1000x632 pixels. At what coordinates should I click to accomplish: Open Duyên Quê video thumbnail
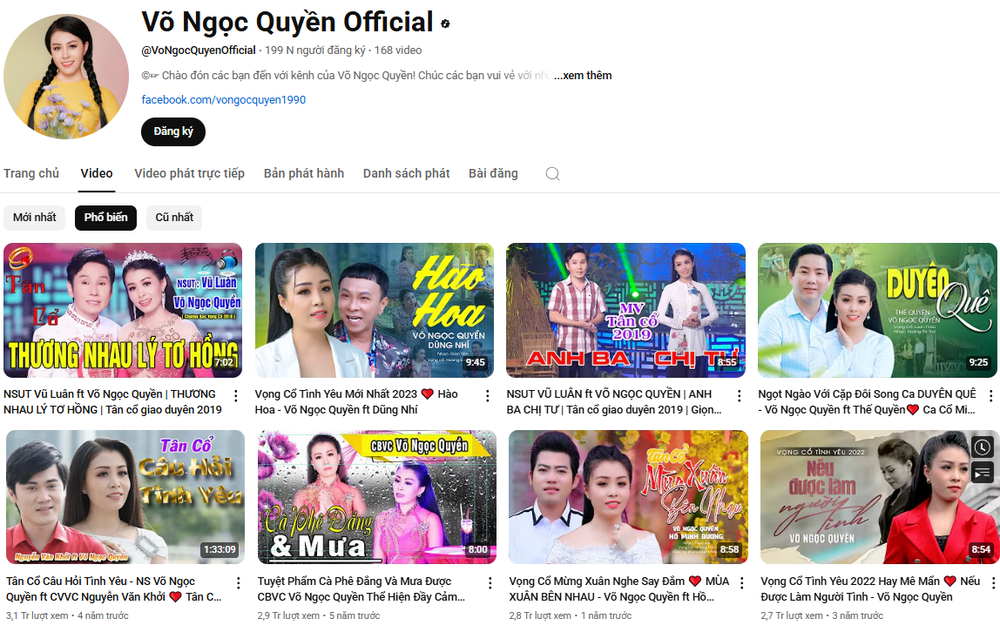coord(878,310)
